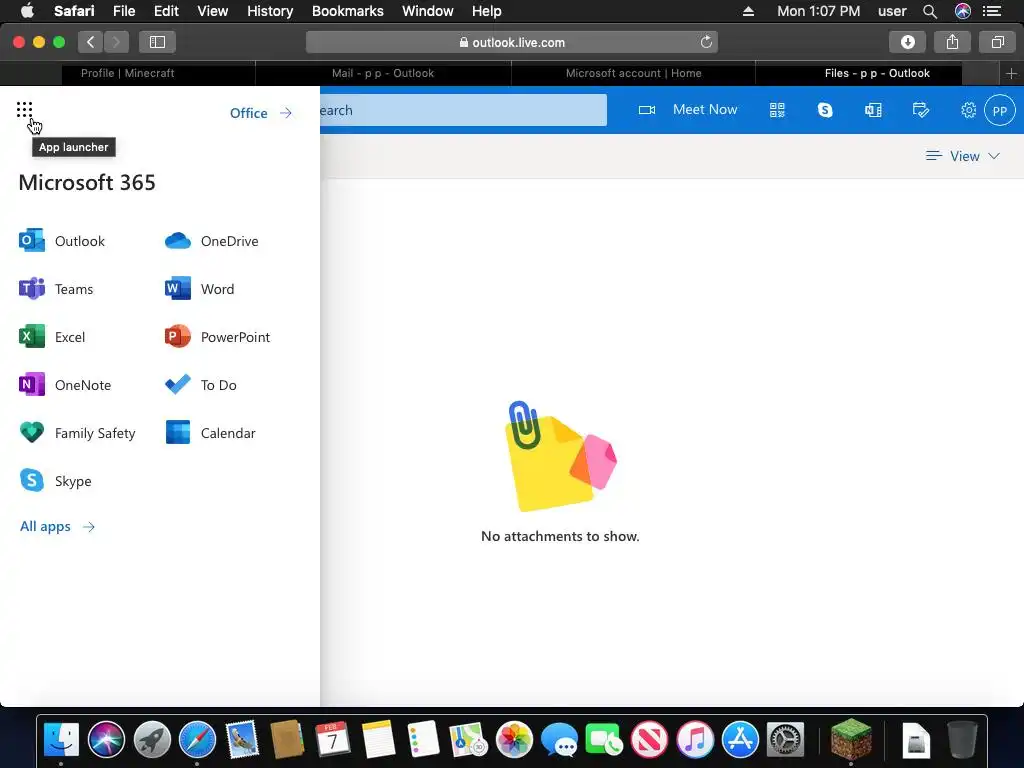Open the Window menu
Viewport: 1024px width, 768px height.
point(428,11)
